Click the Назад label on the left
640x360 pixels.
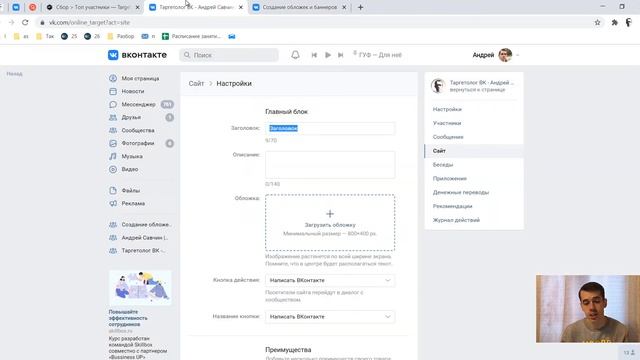[x=14, y=74]
